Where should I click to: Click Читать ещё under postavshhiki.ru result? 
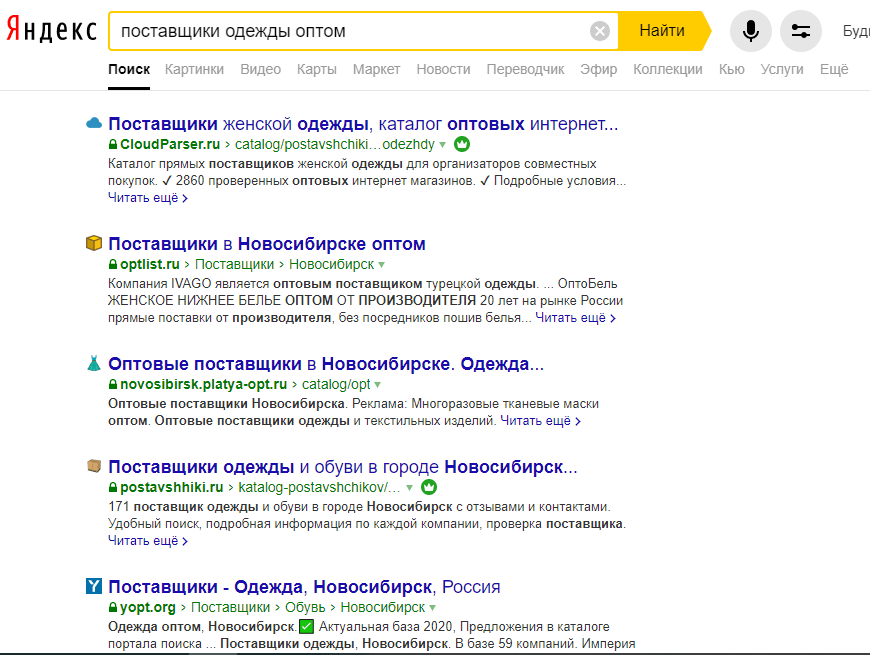point(148,541)
